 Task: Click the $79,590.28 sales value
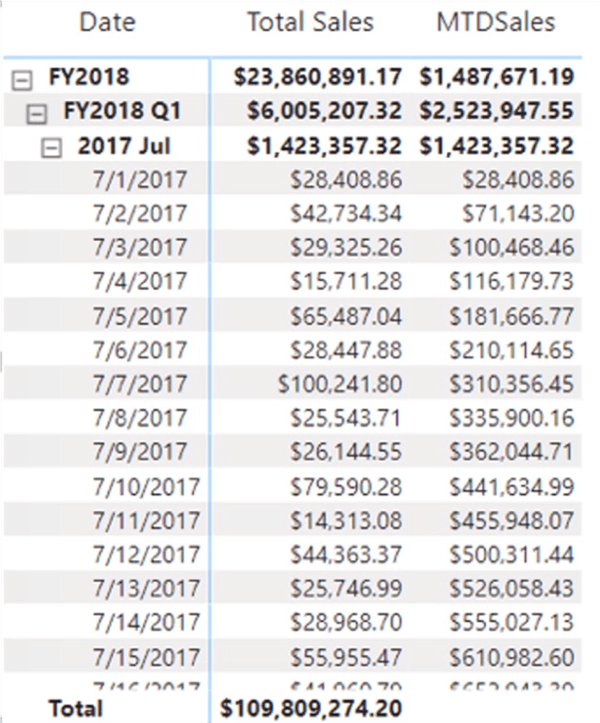tap(344, 487)
